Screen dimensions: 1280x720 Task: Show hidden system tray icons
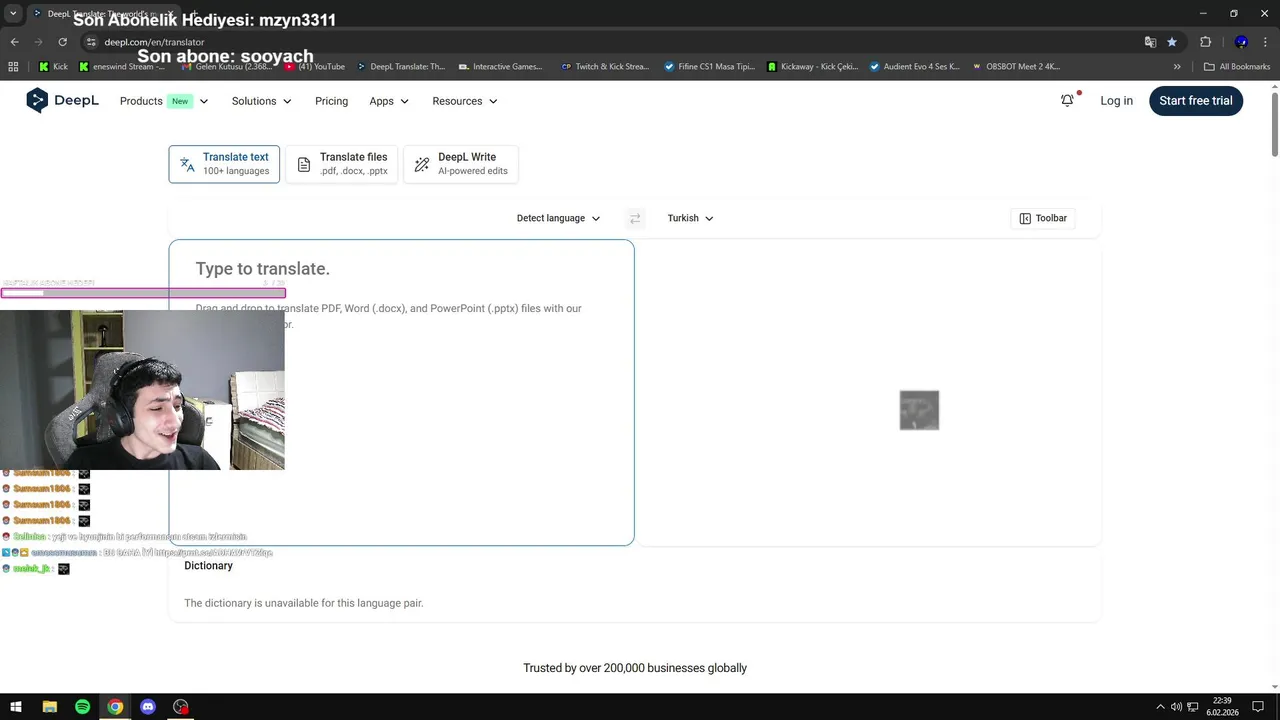(x=1160, y=707)
